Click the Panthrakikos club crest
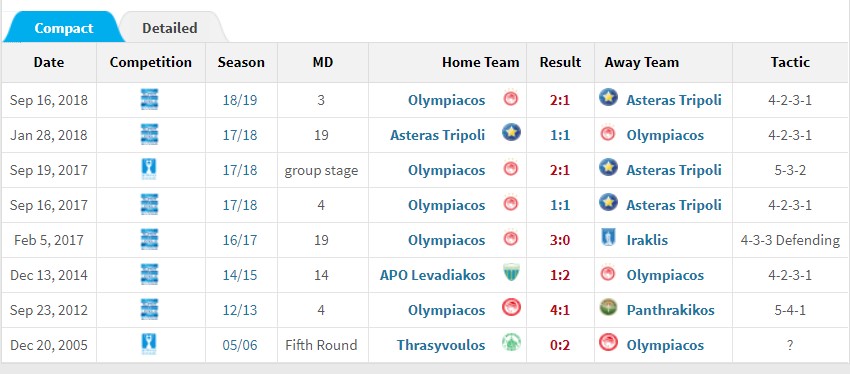The image size is (850, 374). [x=609, y=309]
